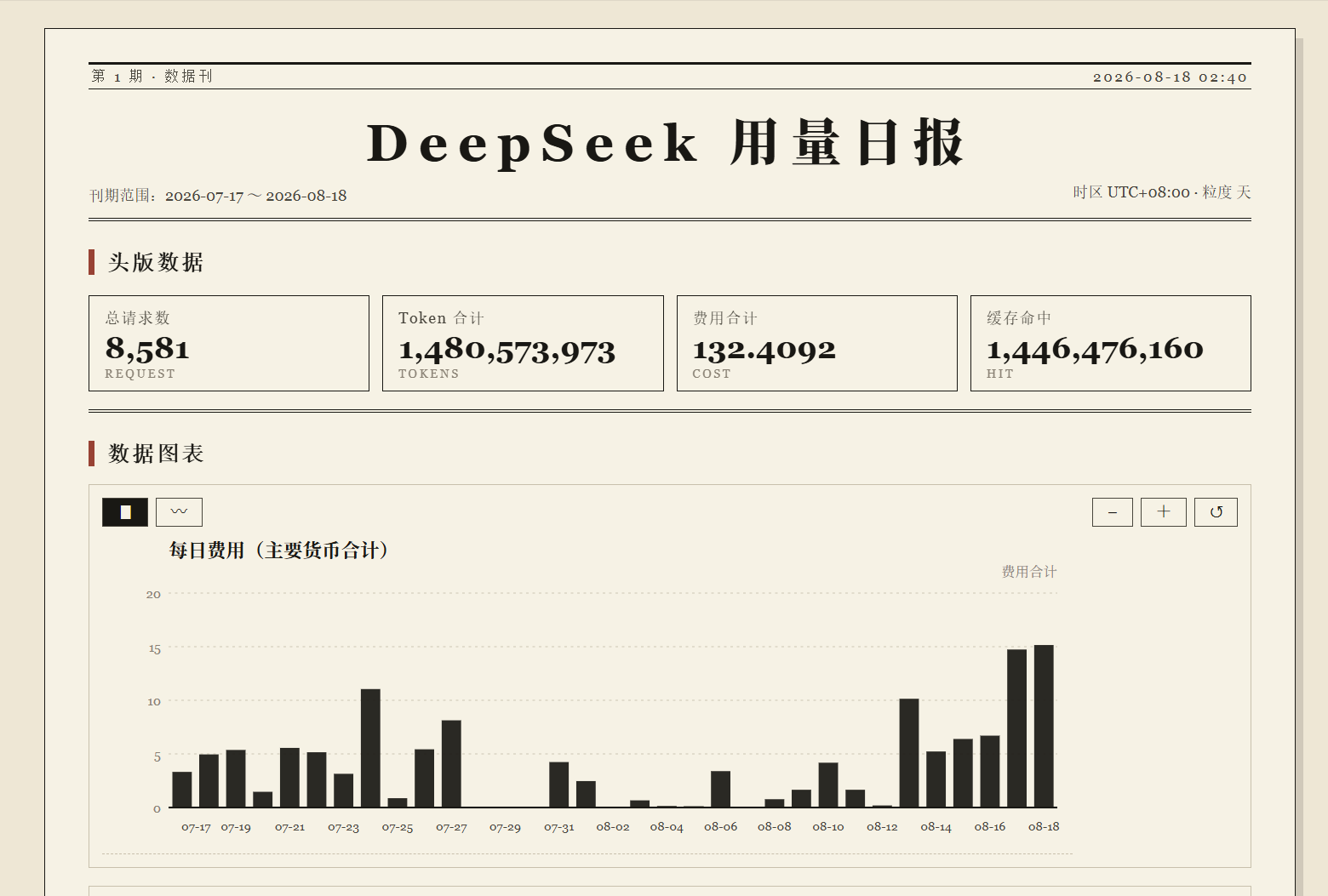Click the 07-24 cost bar

pyautogui.click(x=370, y=748)
